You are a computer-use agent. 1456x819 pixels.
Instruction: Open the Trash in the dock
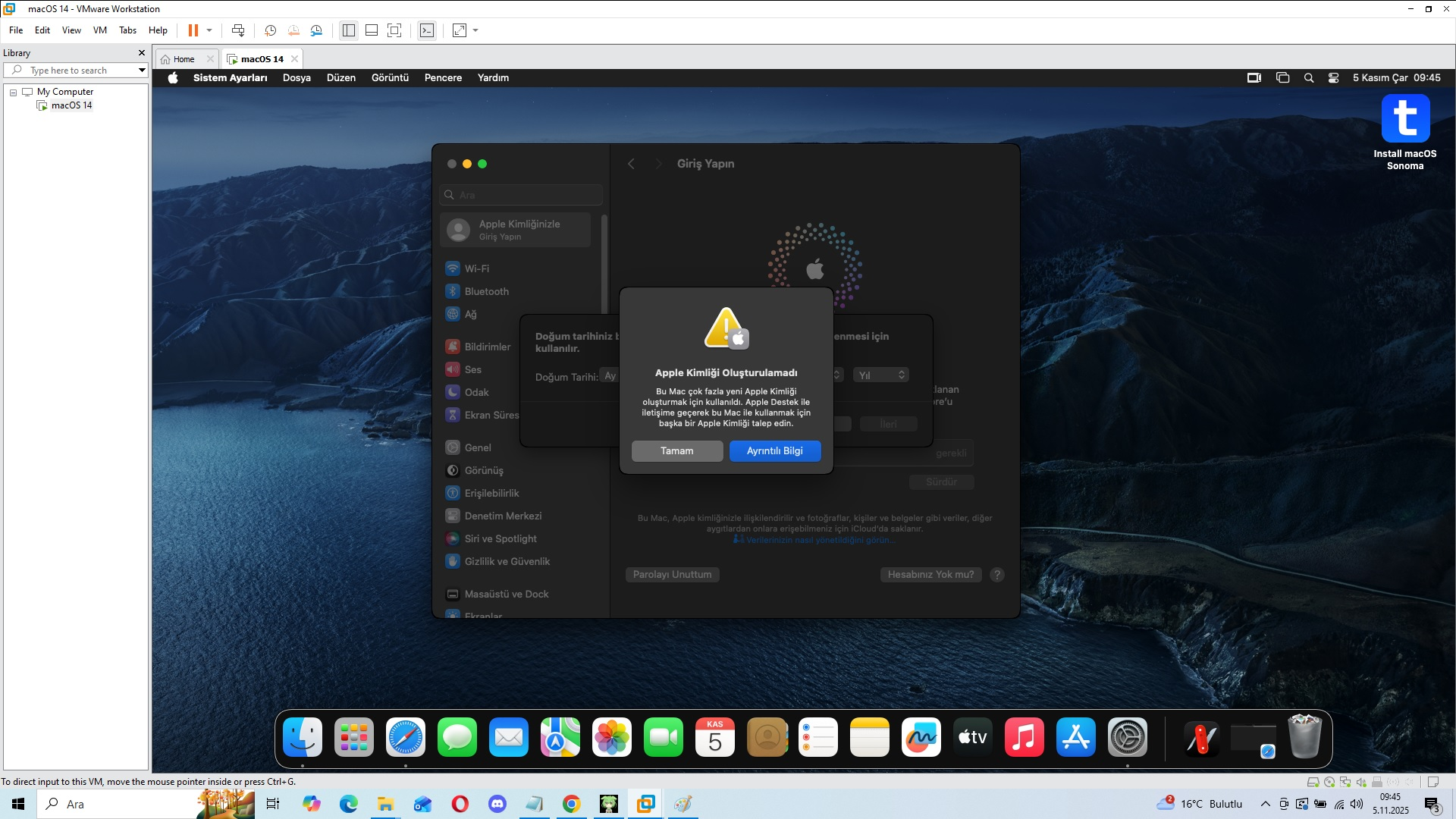tap(1305, 737)
